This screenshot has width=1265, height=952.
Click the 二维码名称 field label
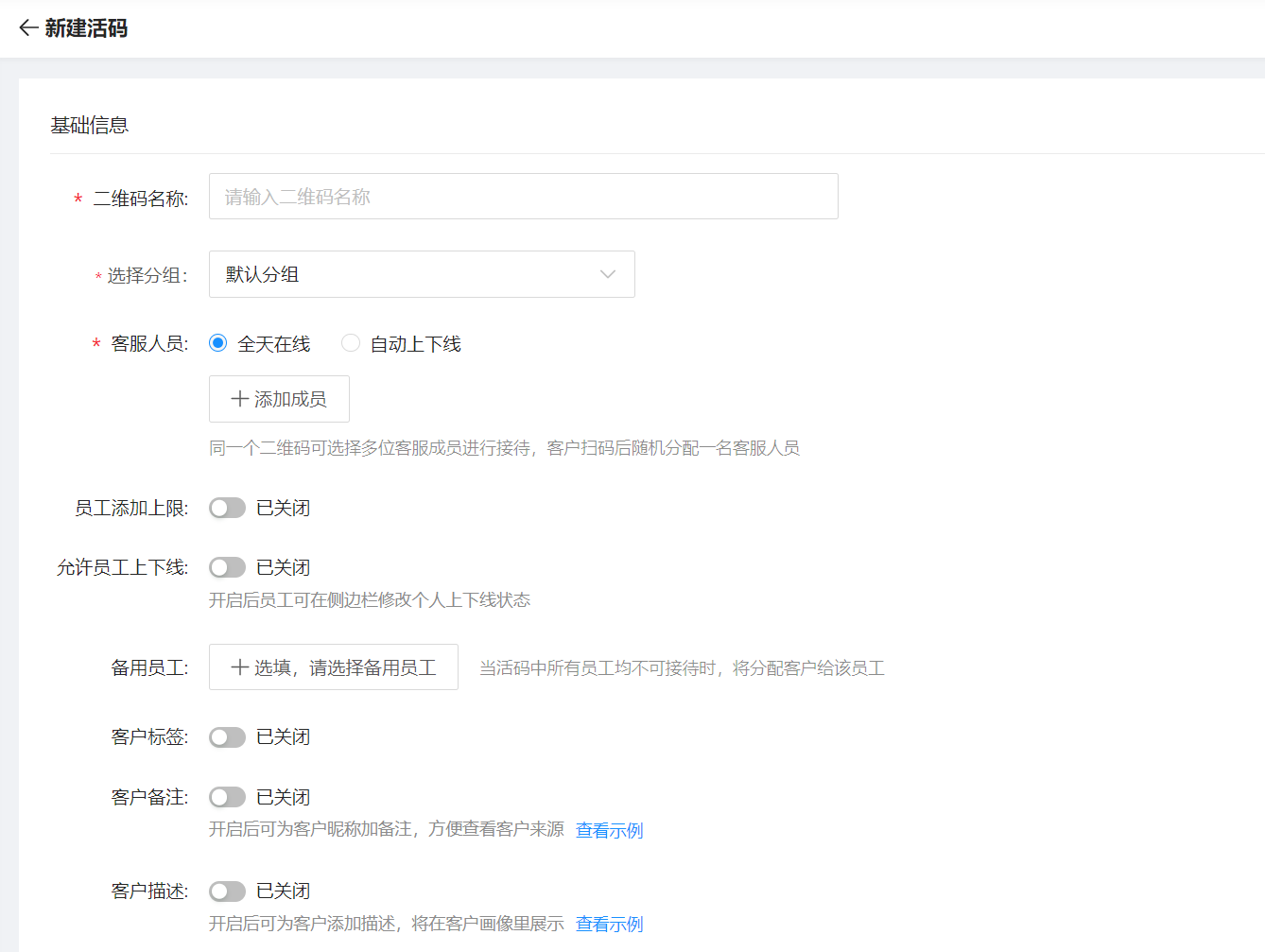[x=141, y=198]
